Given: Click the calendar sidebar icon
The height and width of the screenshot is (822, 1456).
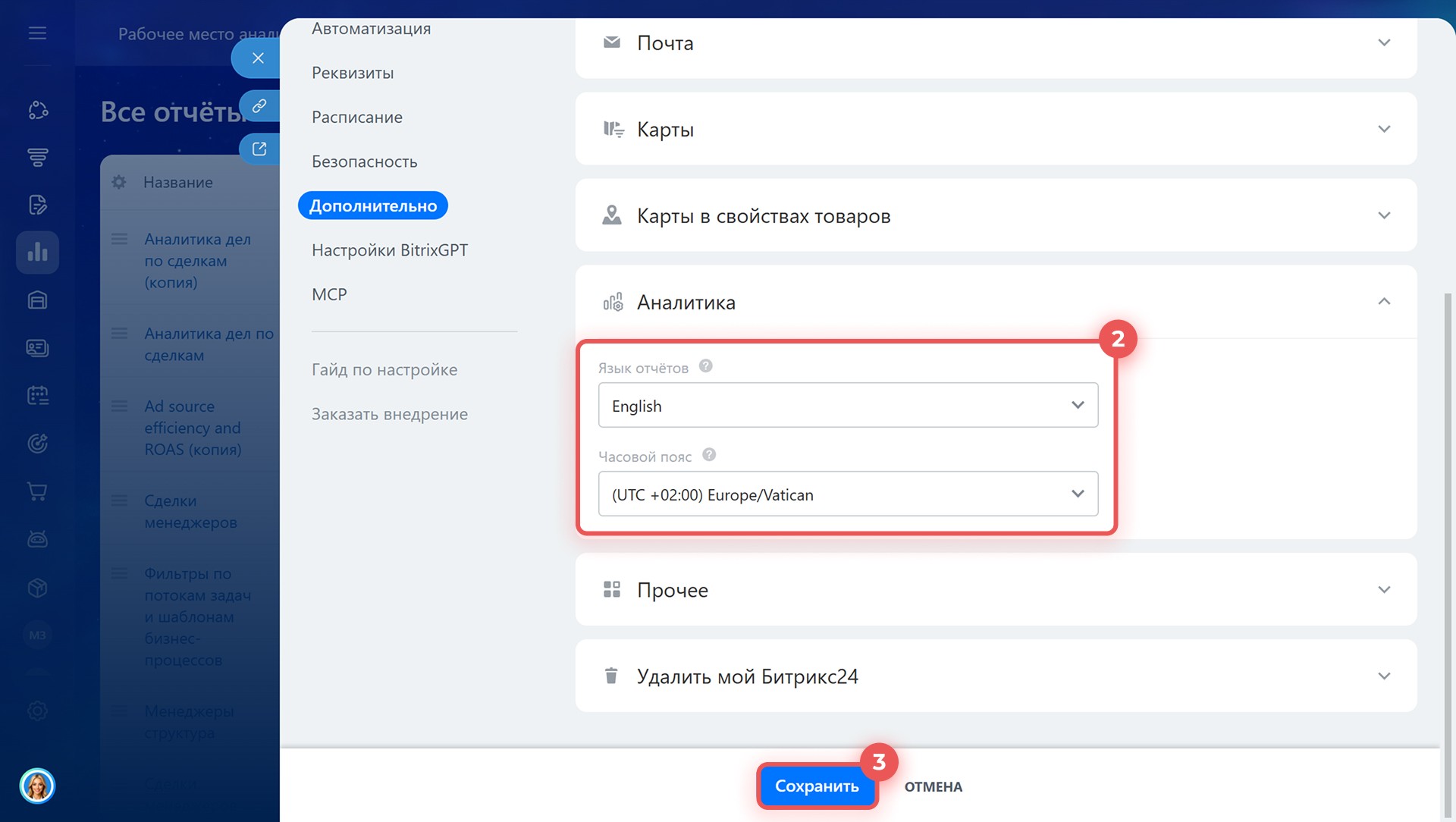Looking at the screenshot, I should point(37,395).
